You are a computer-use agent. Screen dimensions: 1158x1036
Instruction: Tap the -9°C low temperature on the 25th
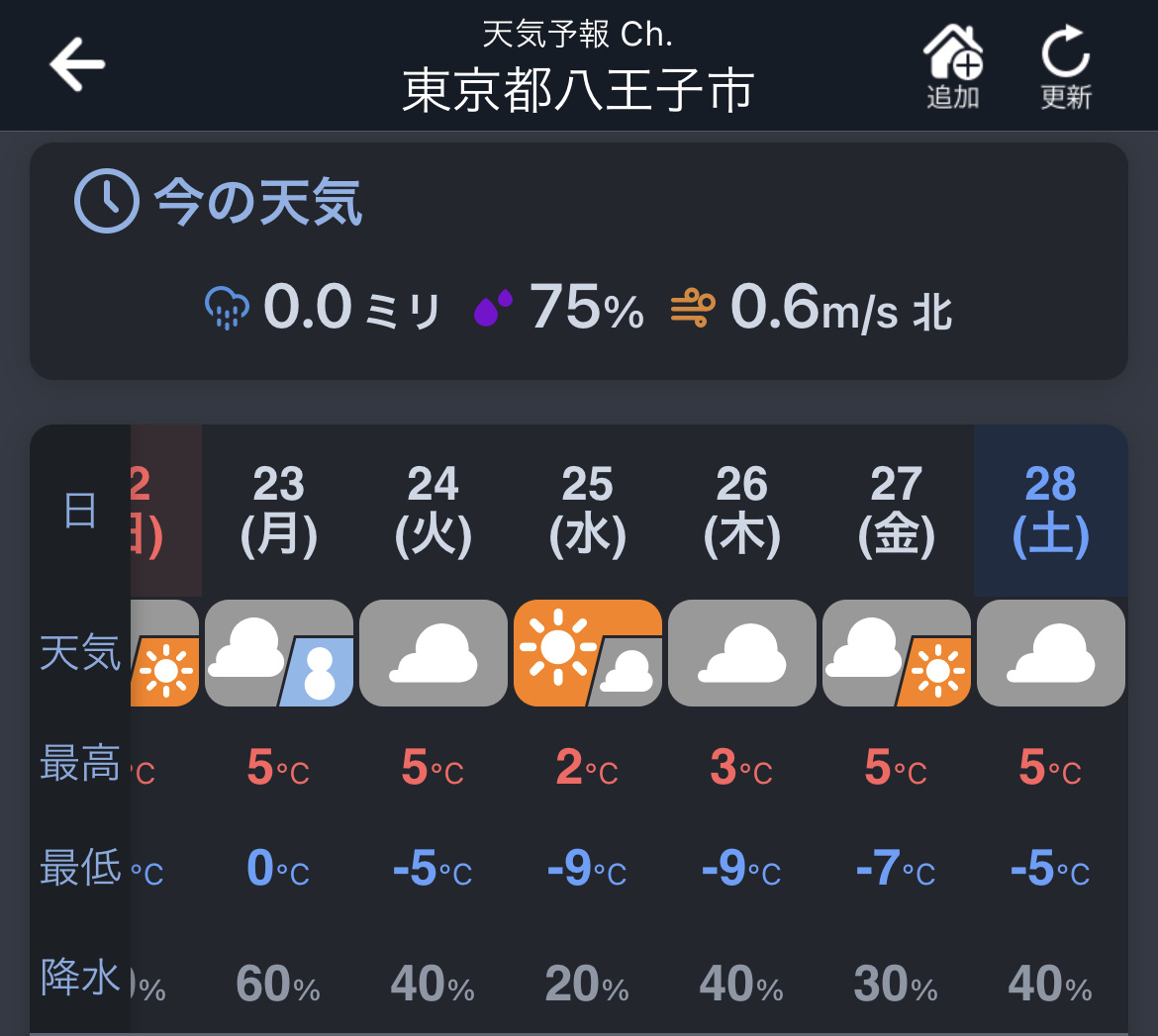(588, 869)
